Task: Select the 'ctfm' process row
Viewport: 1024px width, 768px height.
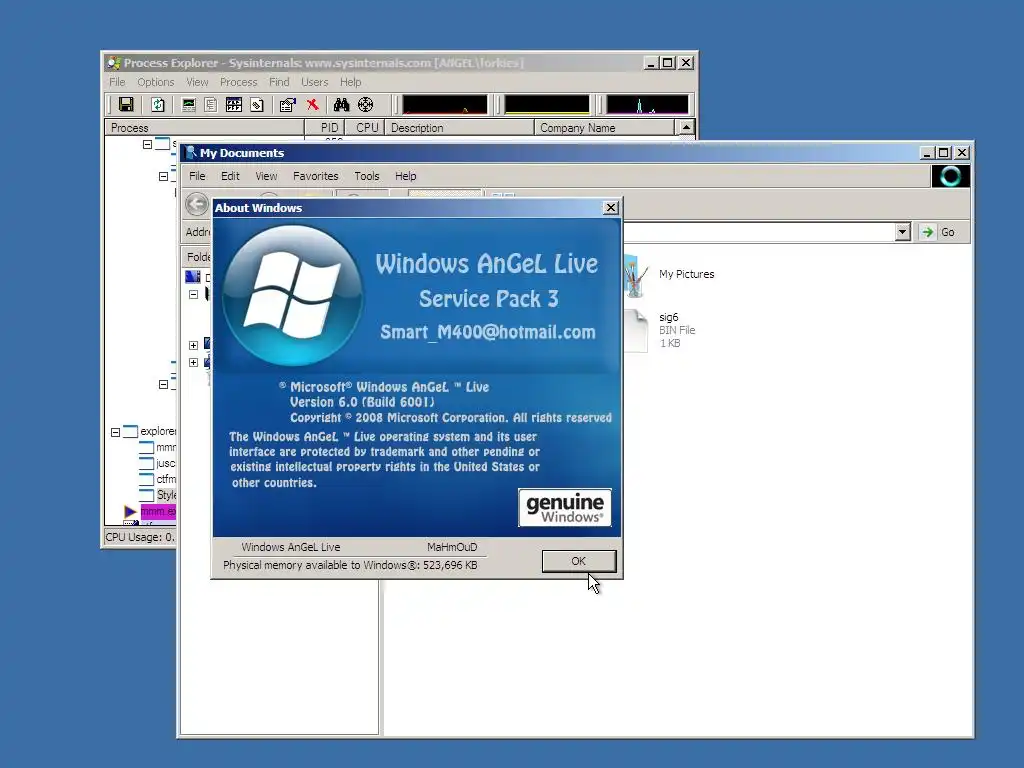Action: pyautogui.click(x=166, y=479)
